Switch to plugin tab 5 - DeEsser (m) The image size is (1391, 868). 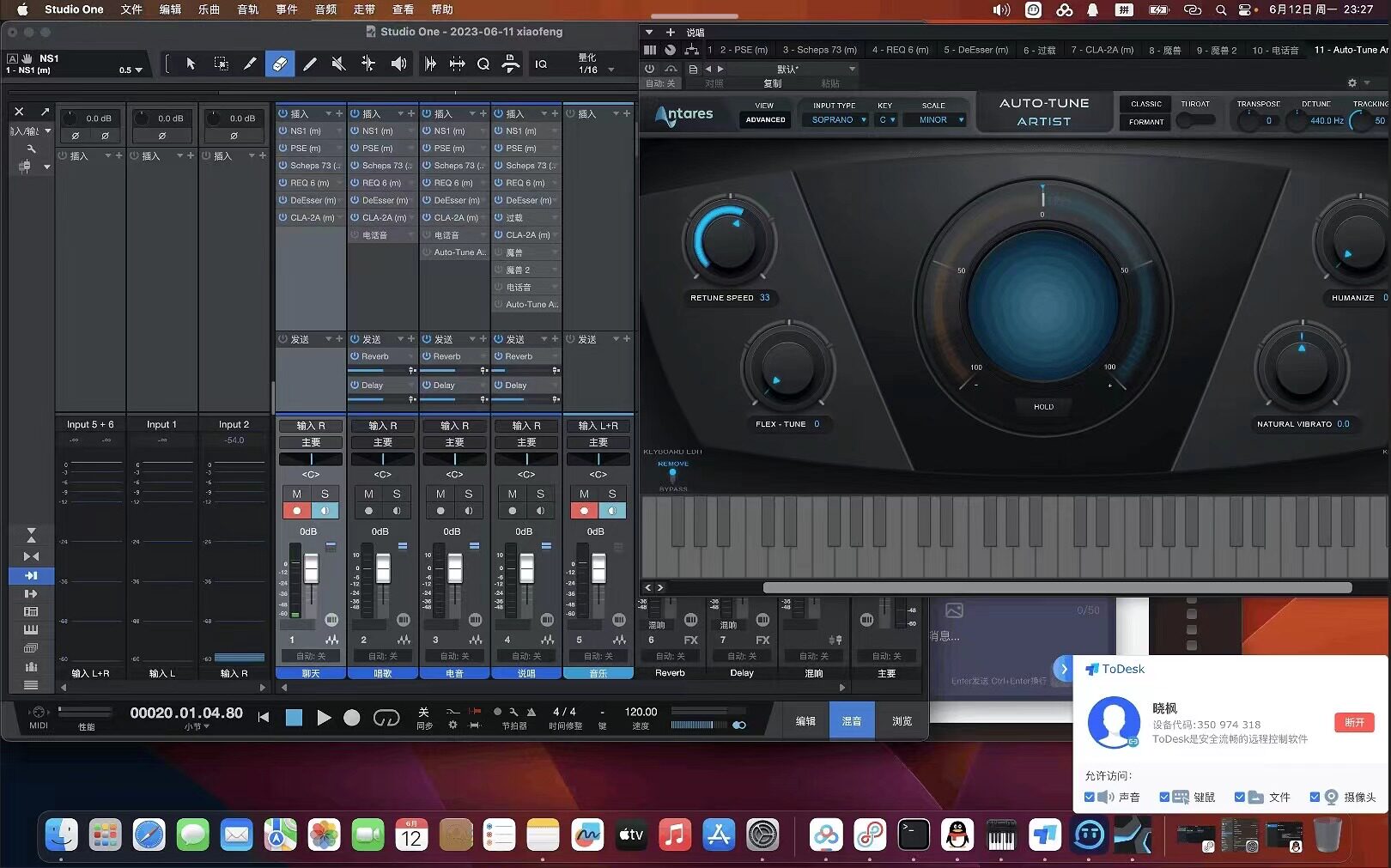(975, 50)
